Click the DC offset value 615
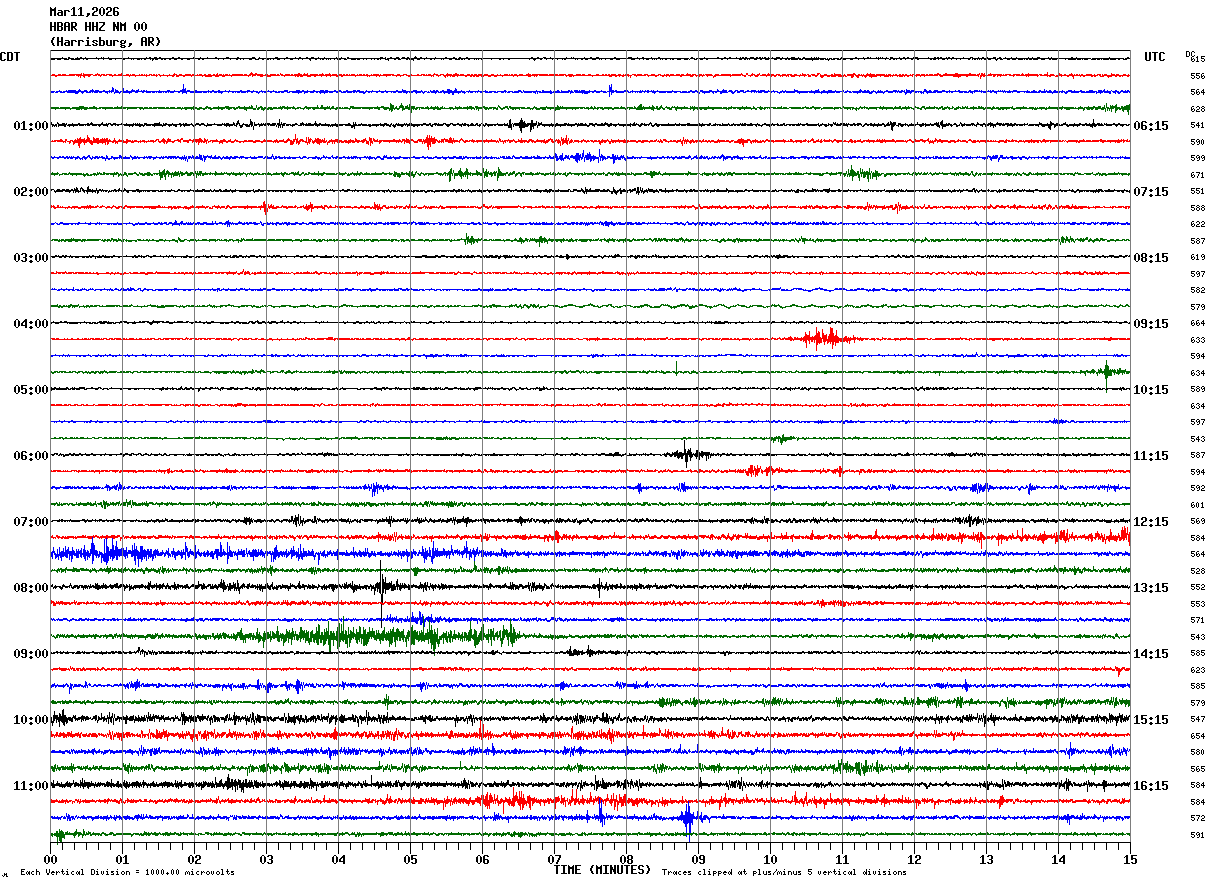The image size is (1210, 886). click(x=1197, y=59)
